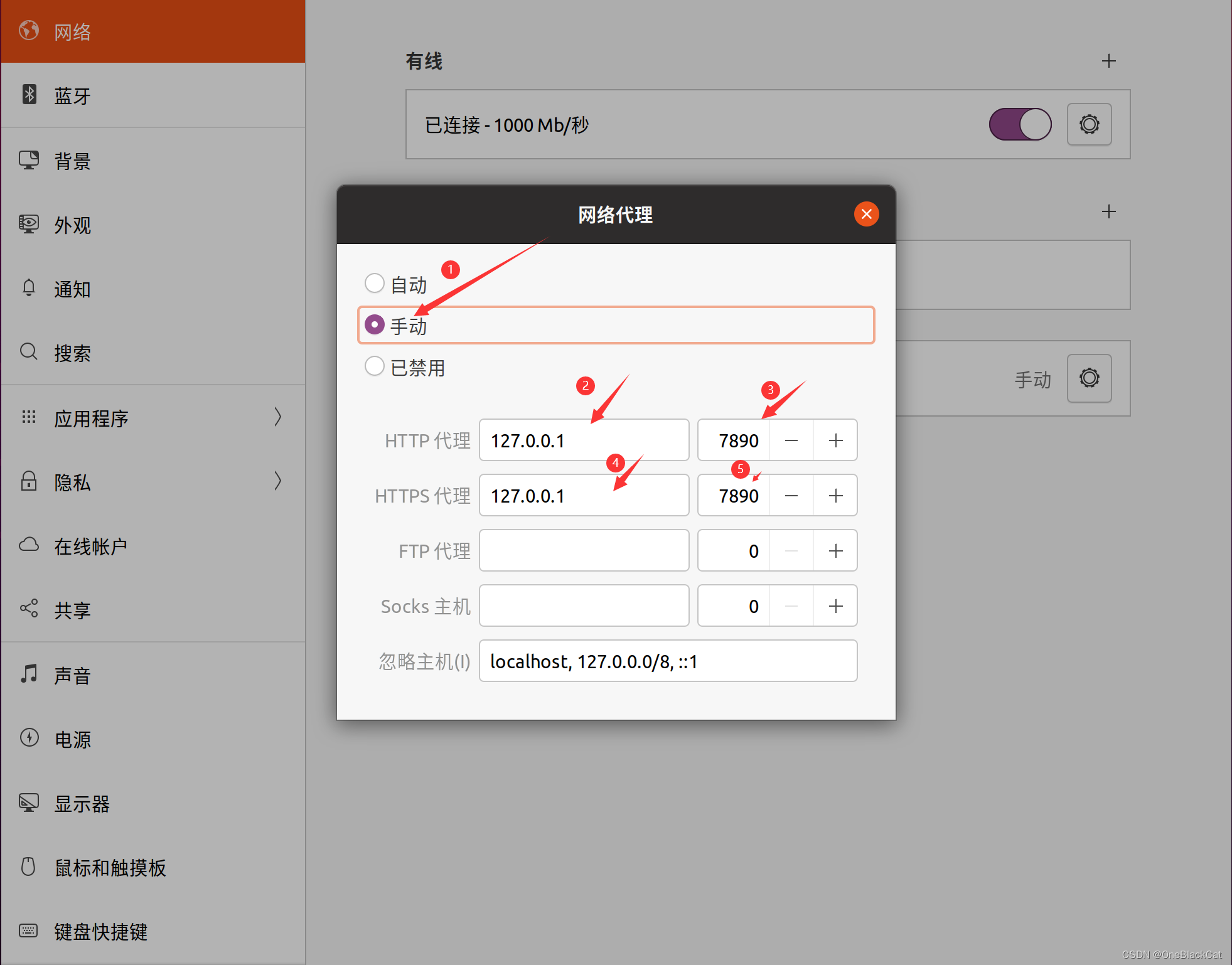Screen dimensions: 1232x965
Task: Open Online Accounts cloud icon
Action: (x=29, y=545)
